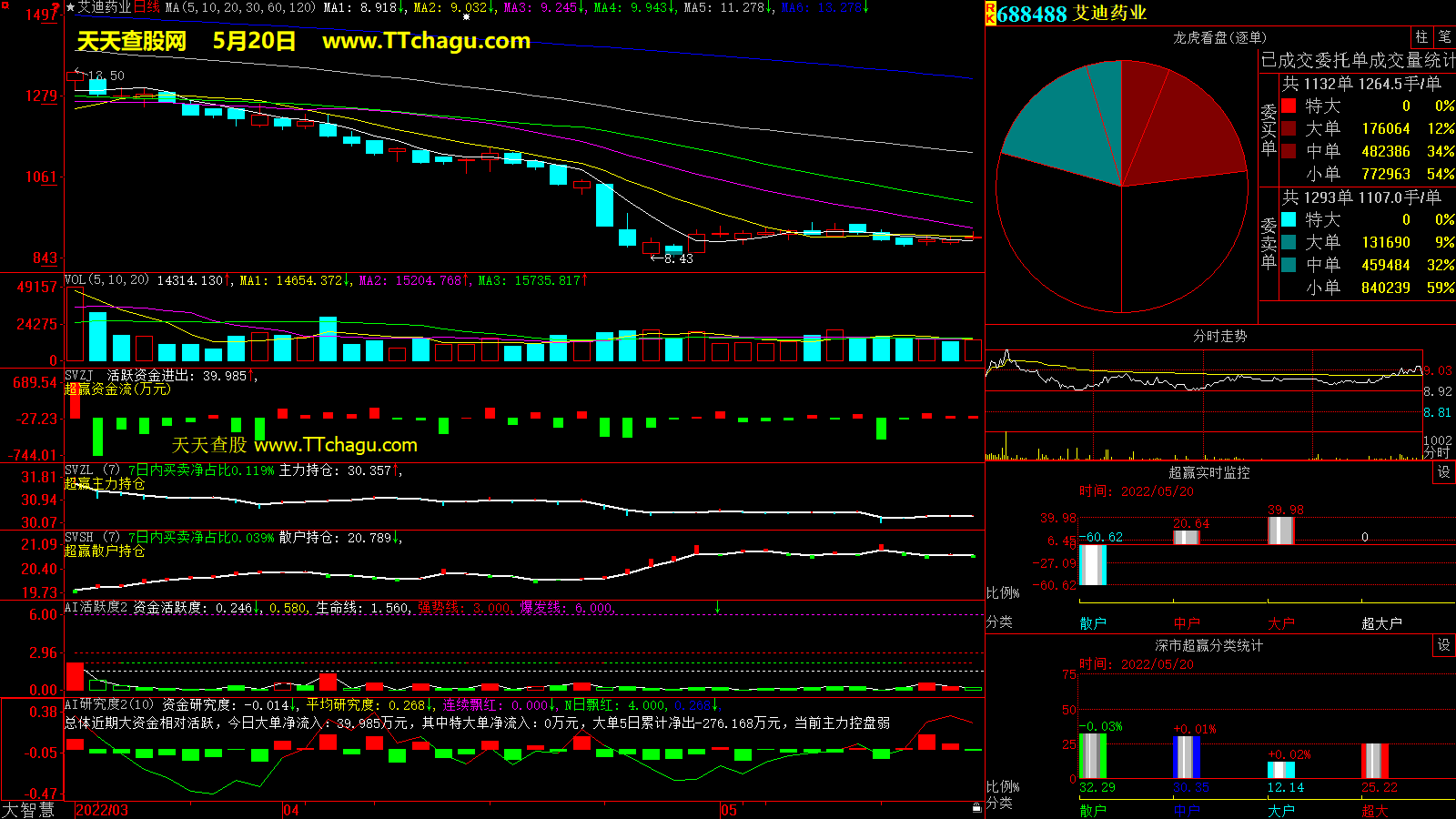Select the 分时走势 panel title
The width and height of the screenshot is (1456, 819).
click(1219, 337)
